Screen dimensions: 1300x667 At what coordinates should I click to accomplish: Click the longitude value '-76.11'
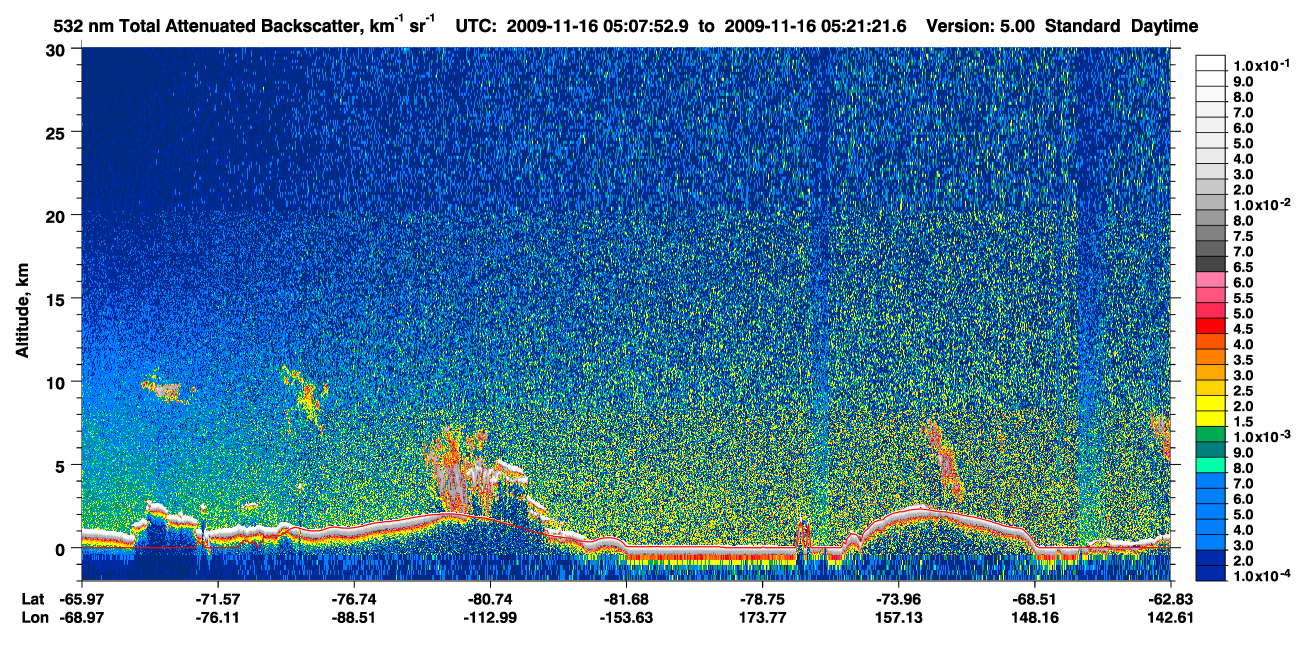pyautogui.click(x=218, y=618)
